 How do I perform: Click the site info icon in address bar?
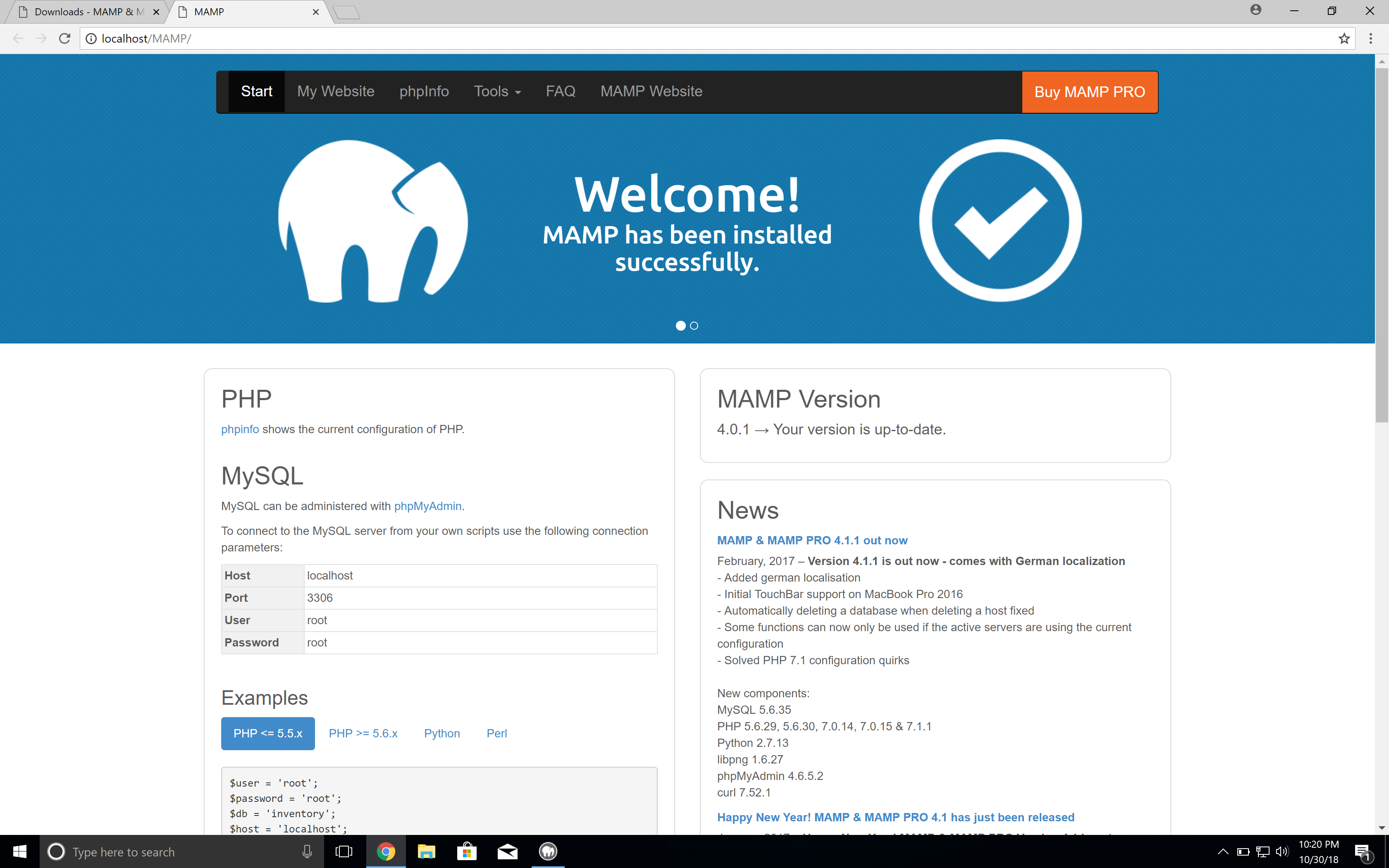coord(91,38)
